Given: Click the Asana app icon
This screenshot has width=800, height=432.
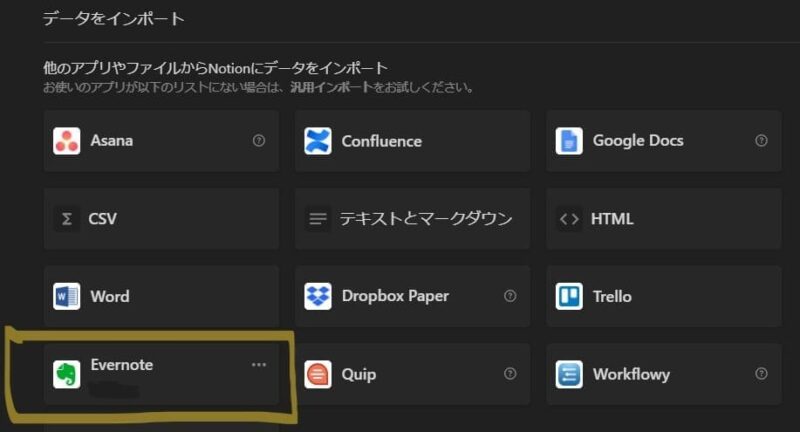Looking at the screenshot, I should coord(66,141).
